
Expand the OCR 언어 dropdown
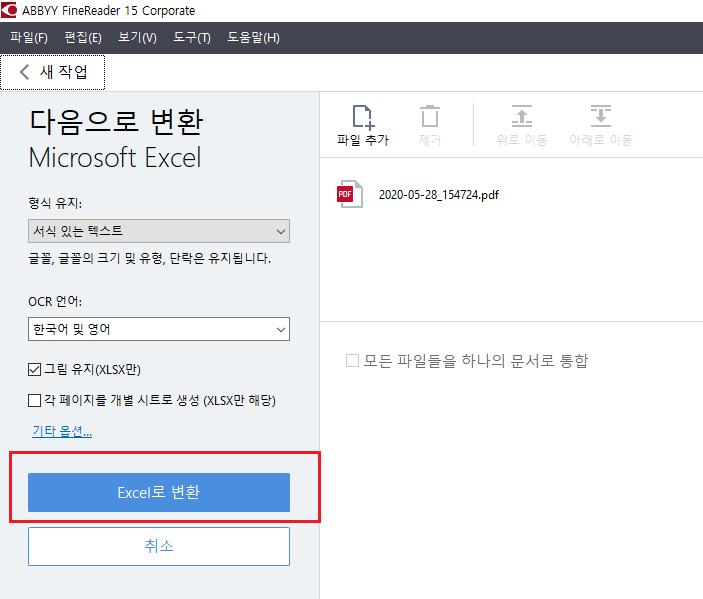[x=159, y=329]
